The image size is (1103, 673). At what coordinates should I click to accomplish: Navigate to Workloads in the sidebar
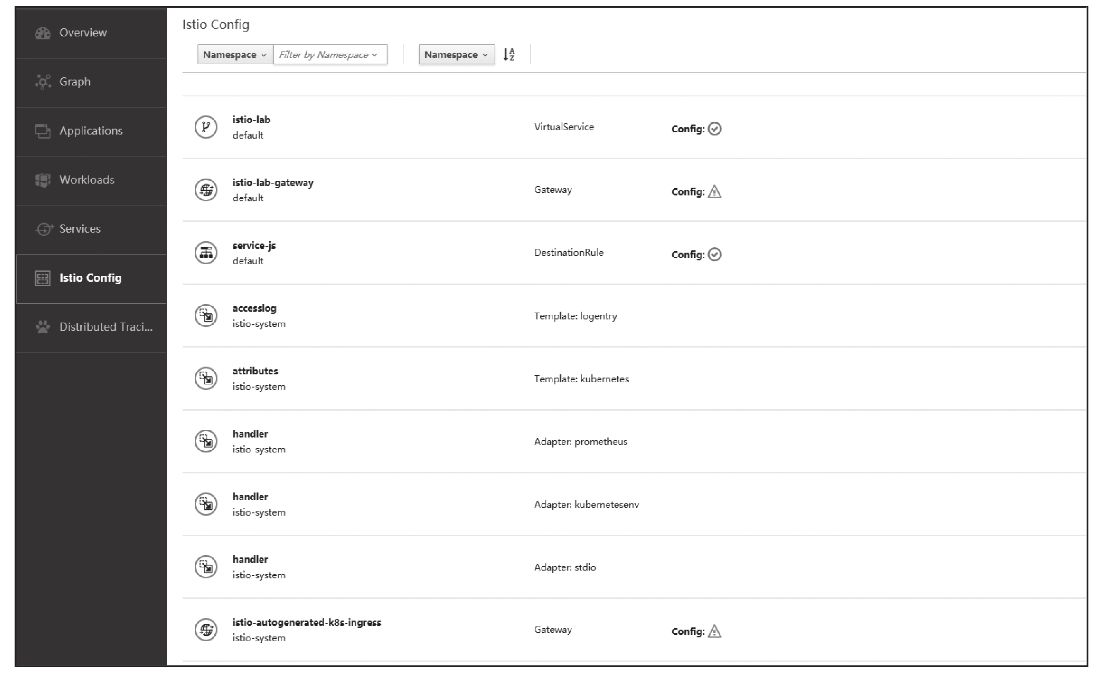pos(83,180)
